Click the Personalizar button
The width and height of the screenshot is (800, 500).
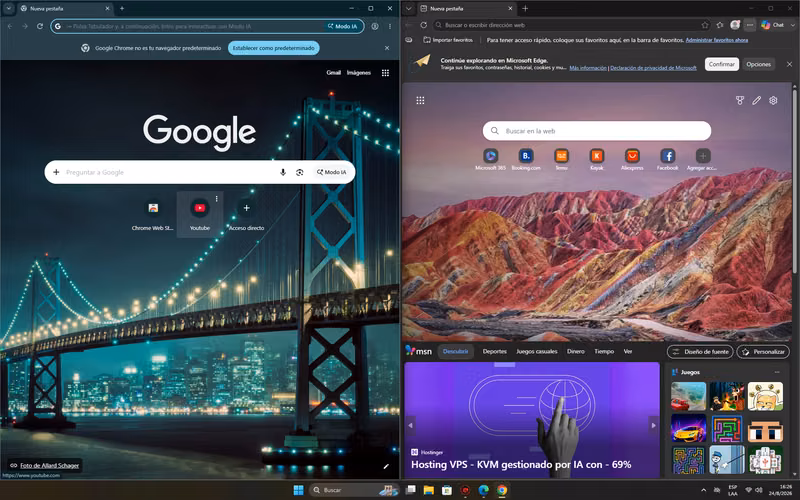(x=763, y=352)
